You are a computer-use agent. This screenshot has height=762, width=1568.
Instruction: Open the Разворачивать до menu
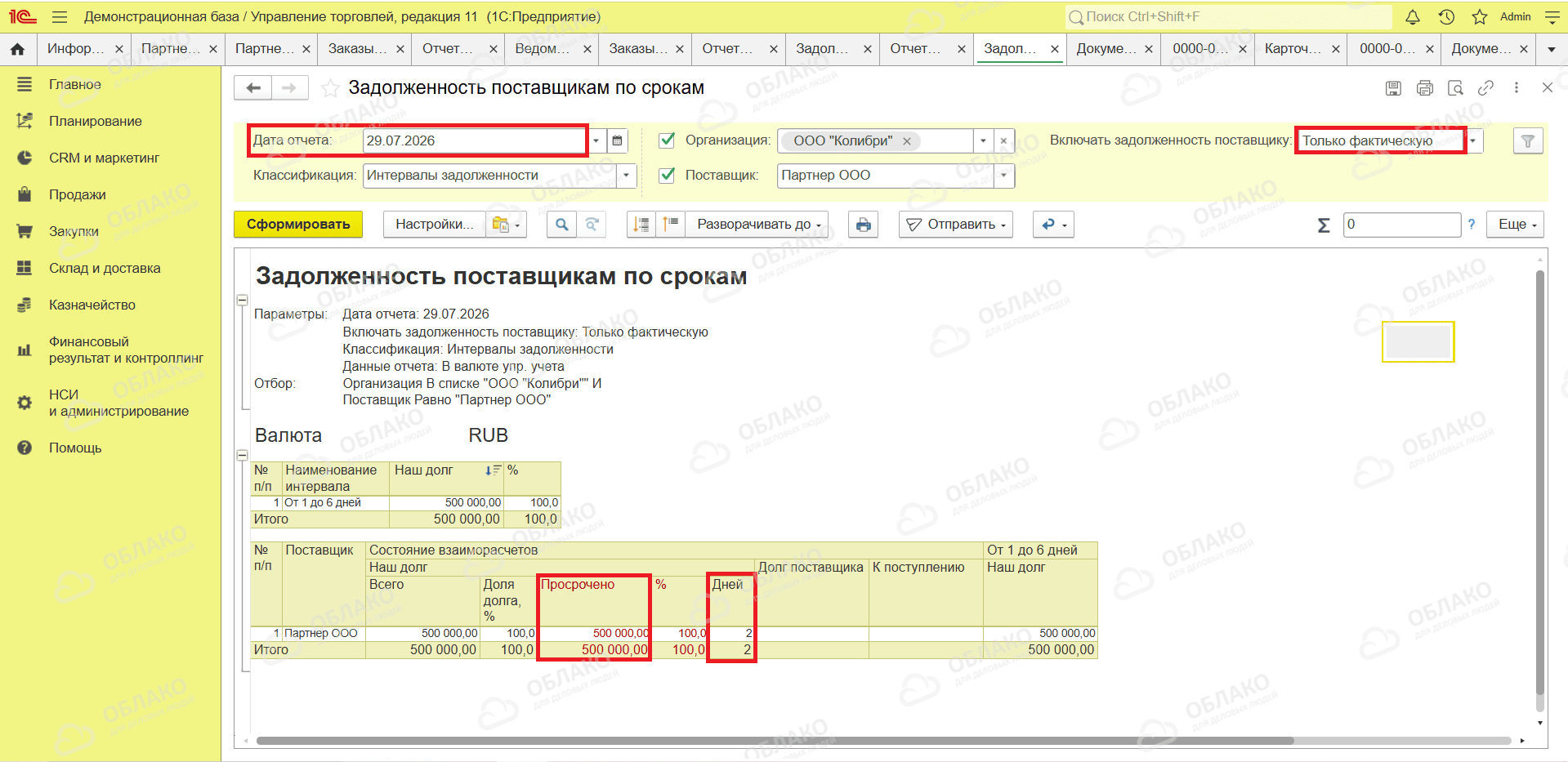click(x=759, y=225)
